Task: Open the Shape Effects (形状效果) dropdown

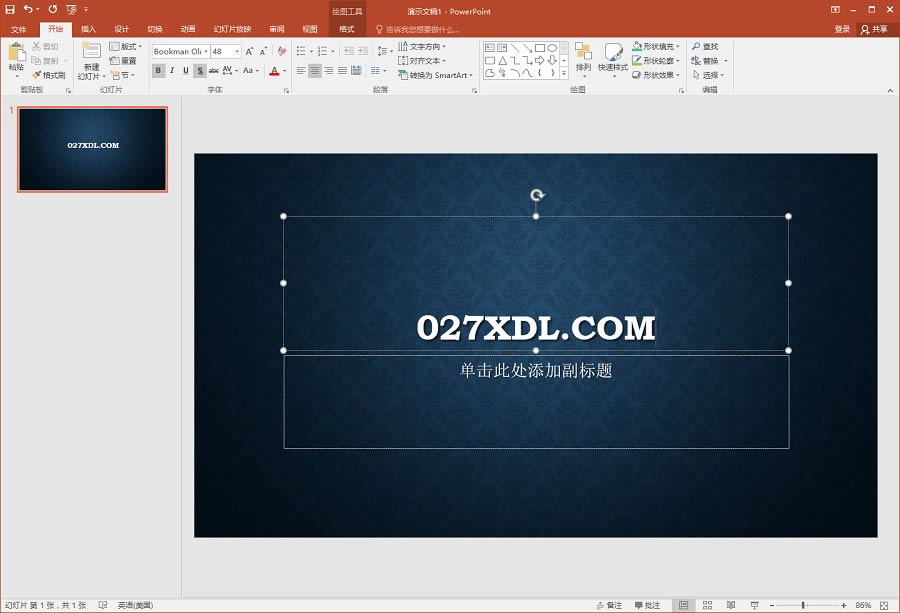Action: [x=655, y=75]
